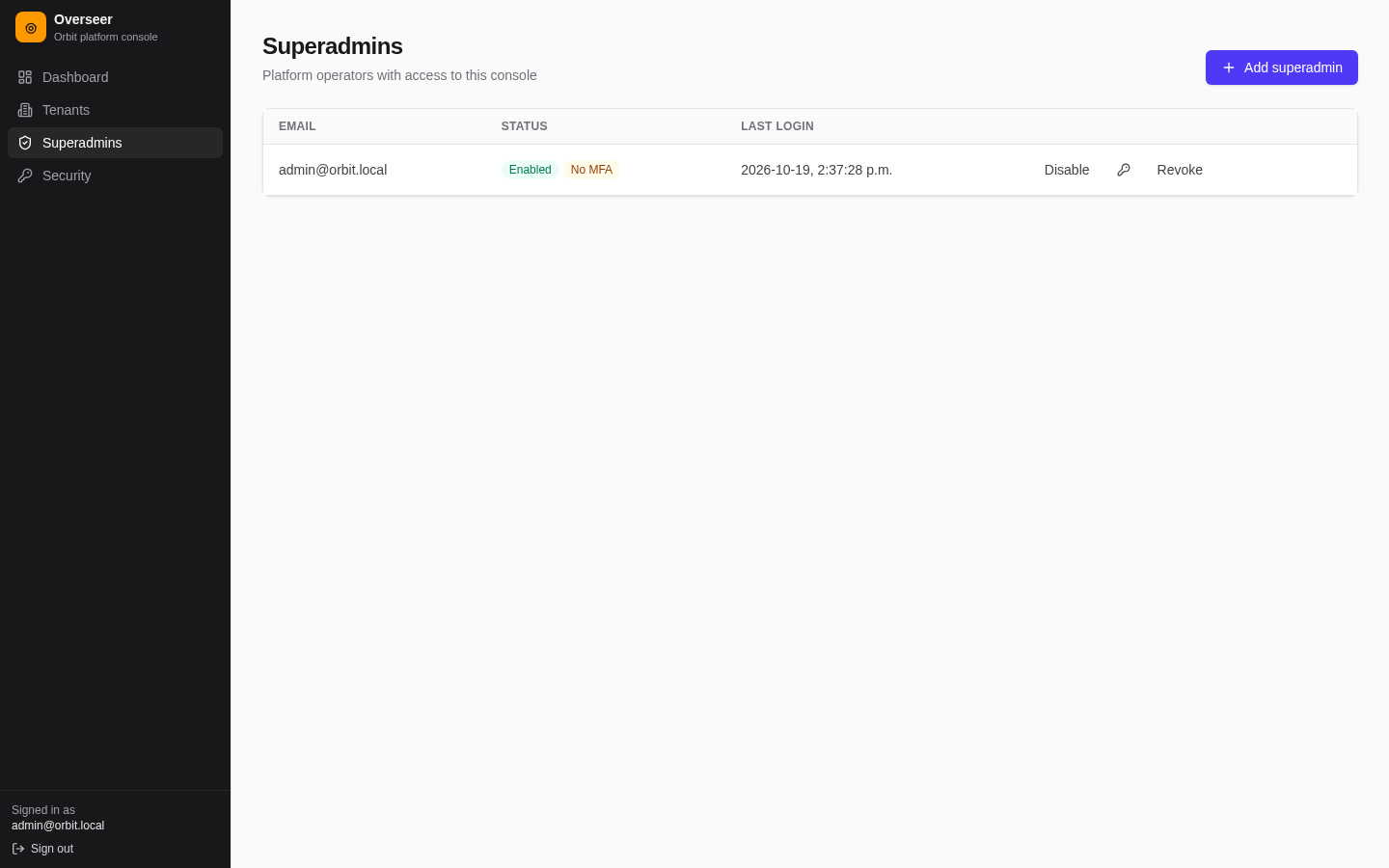Click the Tenants building icon in sidebar
The height and width of the screenshot is (868, 1389).
(25, 110)
